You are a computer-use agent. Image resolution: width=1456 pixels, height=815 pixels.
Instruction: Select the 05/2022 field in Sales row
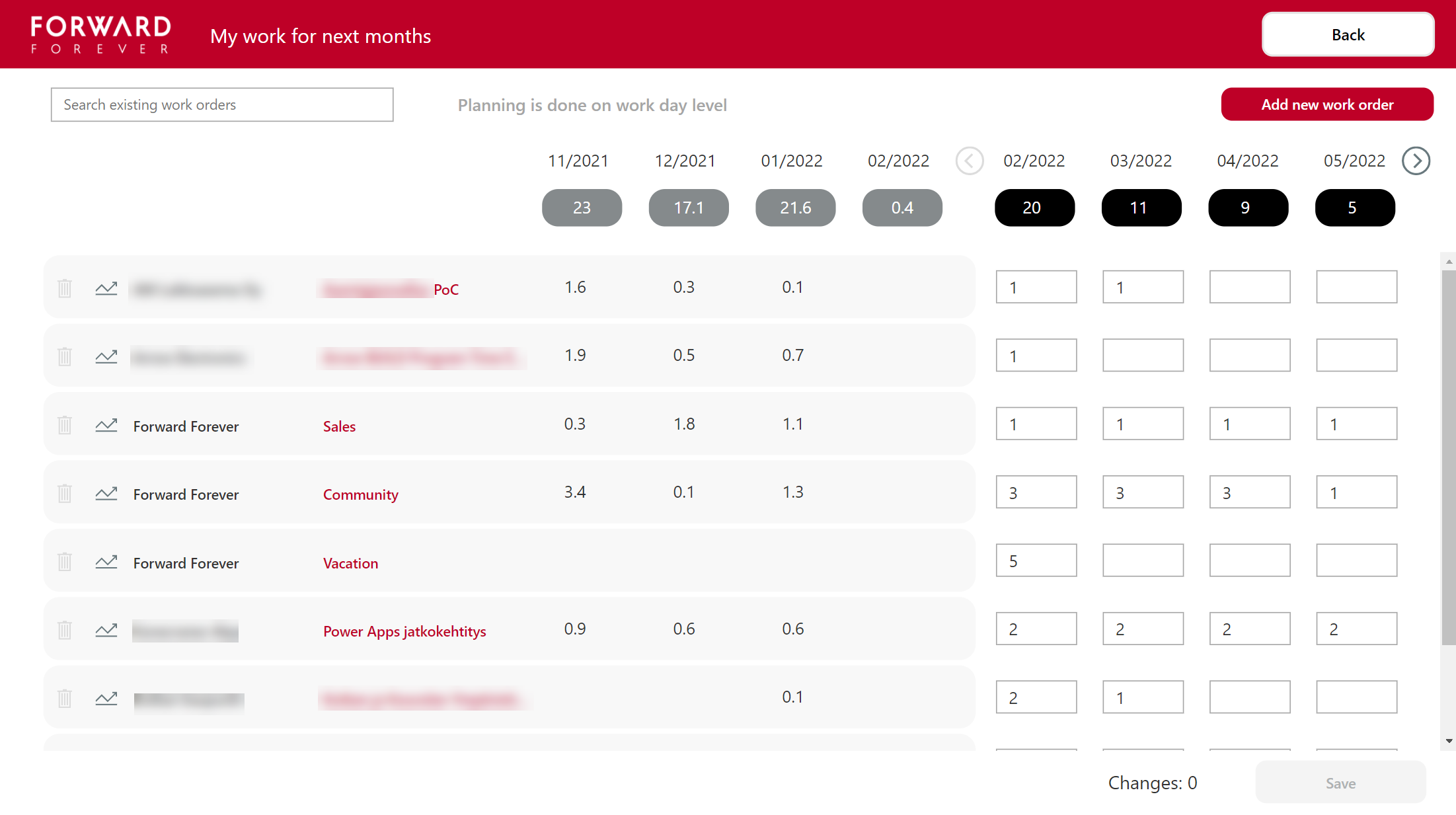(1356, 424)
